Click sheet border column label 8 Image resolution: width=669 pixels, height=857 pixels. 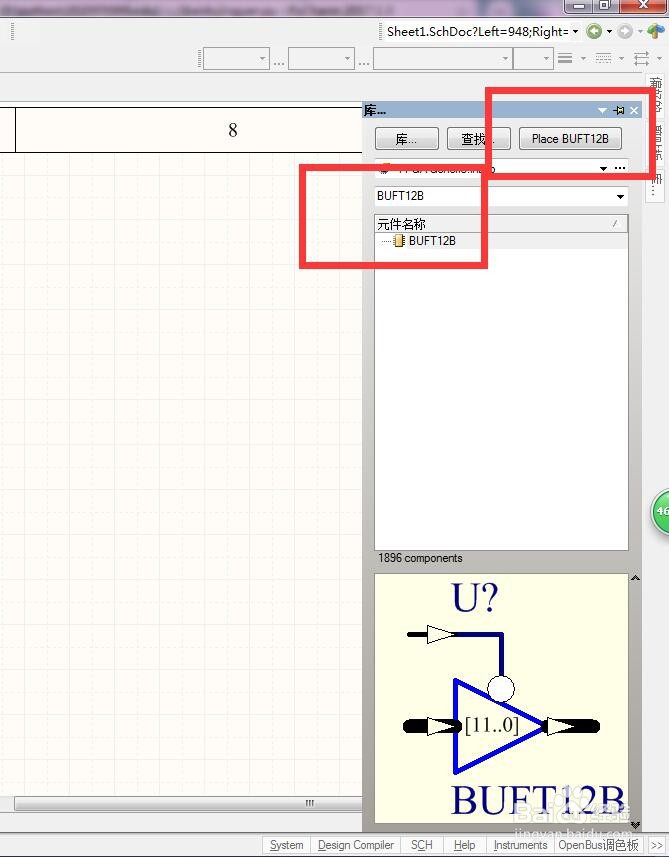[233, 130]
